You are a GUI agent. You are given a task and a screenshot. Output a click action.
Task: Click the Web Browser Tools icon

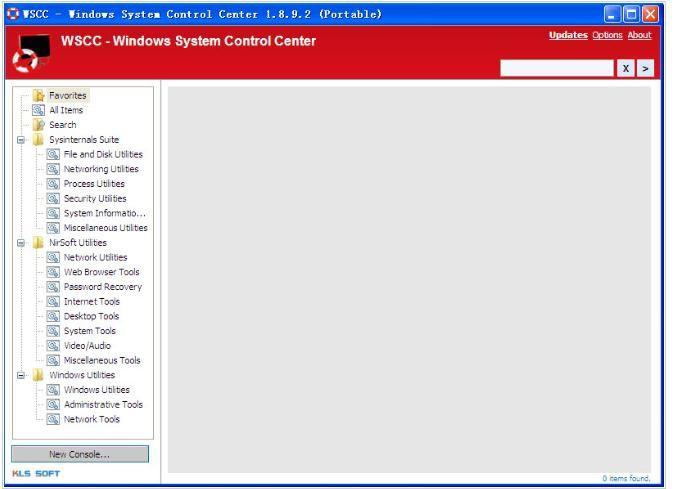point(53,272)
